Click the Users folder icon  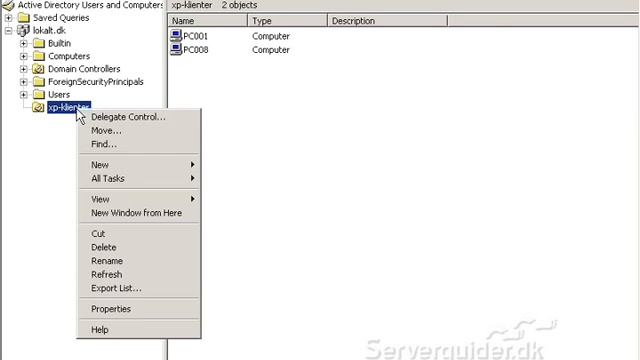coord(39,94)
